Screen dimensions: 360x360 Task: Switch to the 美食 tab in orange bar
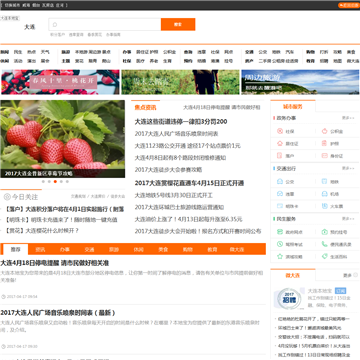pos(163,249)
